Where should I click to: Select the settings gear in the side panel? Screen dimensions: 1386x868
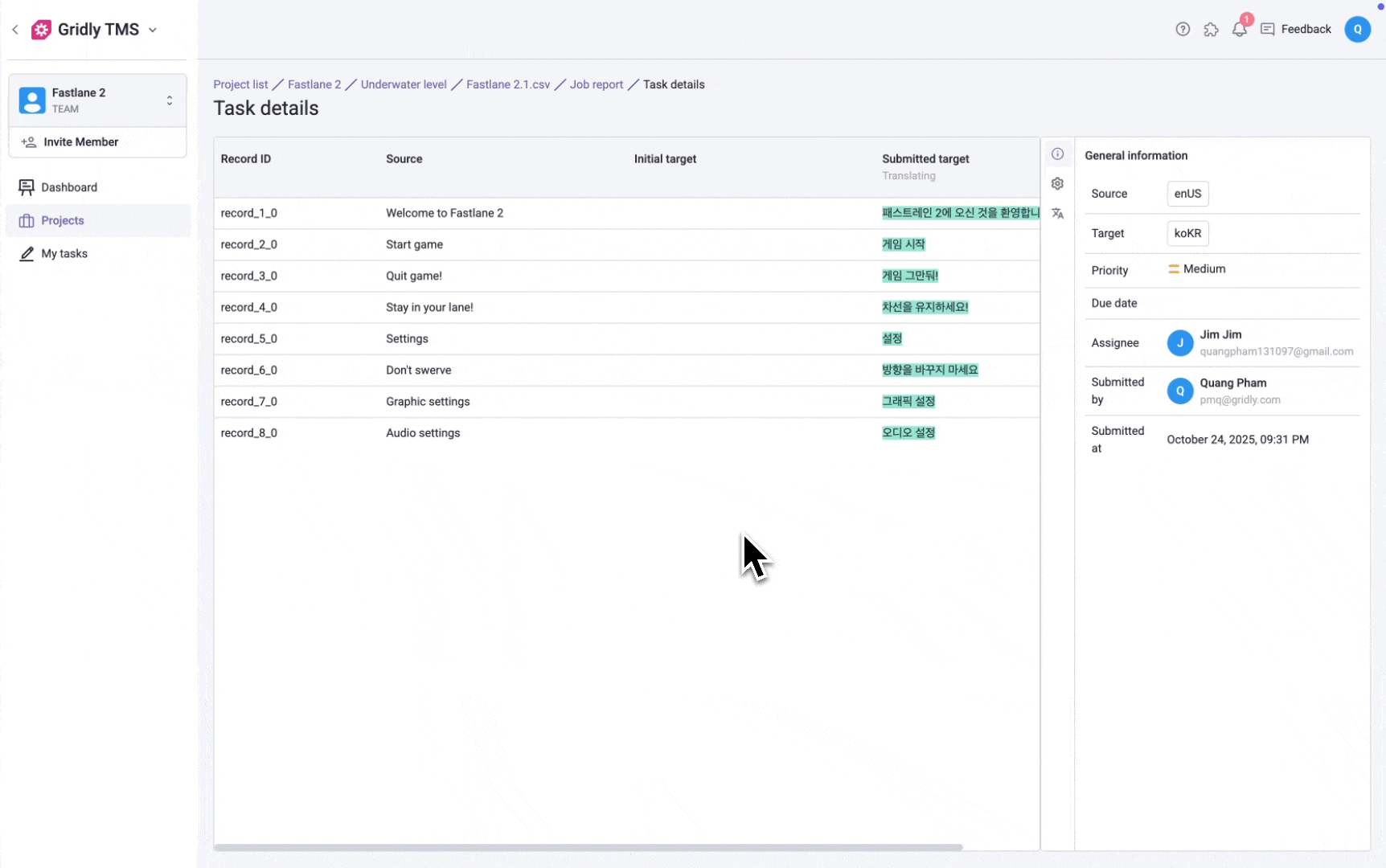pos(1058,183)
